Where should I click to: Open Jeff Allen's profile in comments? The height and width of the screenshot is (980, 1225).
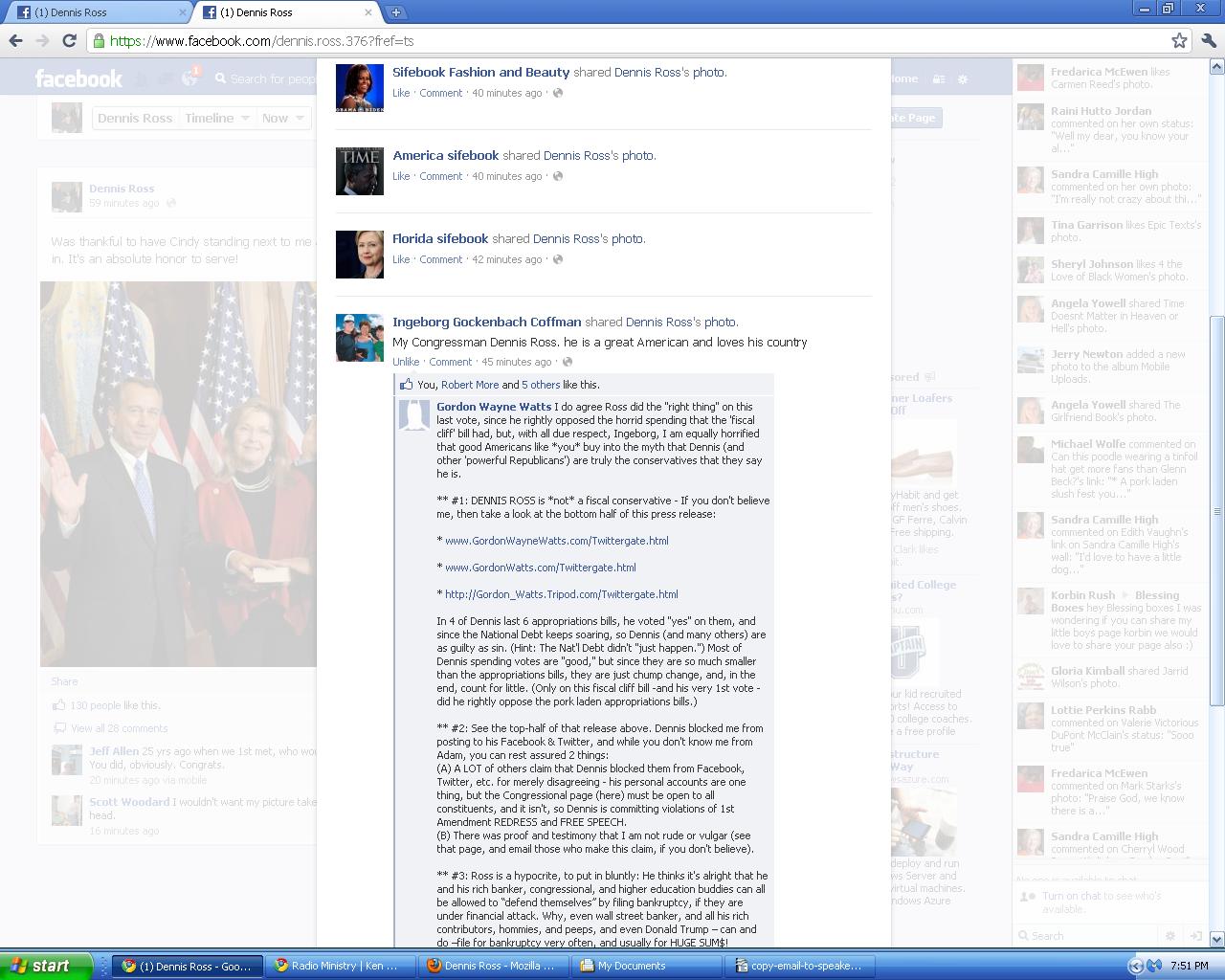tap(114, 751)
